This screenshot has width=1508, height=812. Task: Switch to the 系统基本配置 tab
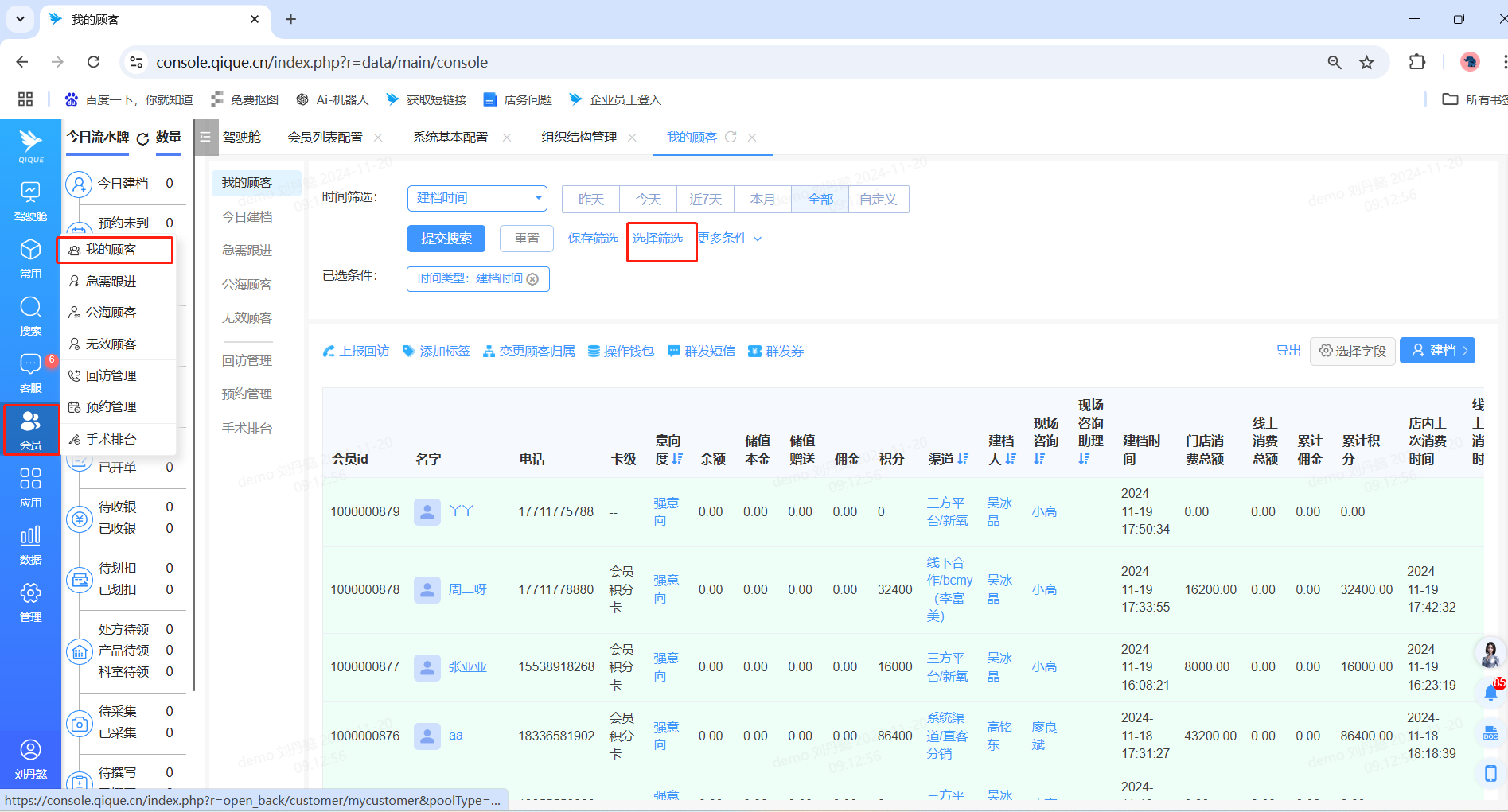(450, 138)
